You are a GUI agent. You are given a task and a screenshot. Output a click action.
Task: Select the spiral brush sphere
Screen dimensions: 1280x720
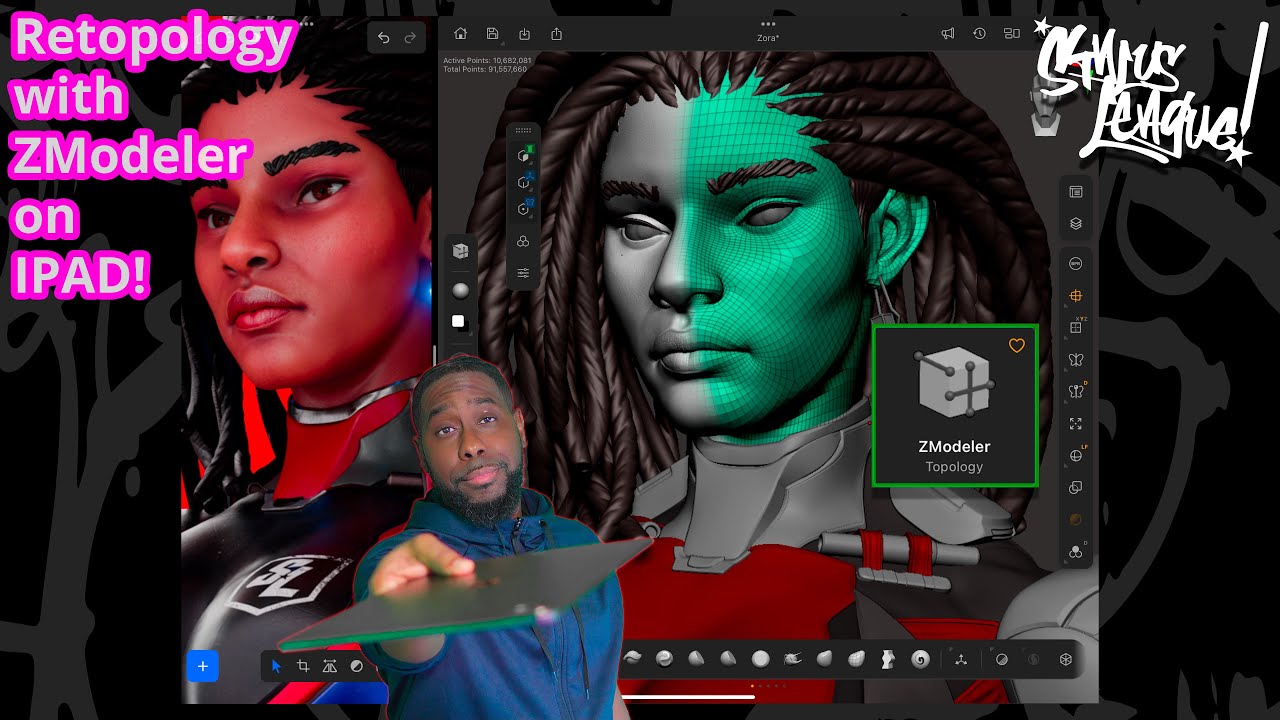coord(921,658)
